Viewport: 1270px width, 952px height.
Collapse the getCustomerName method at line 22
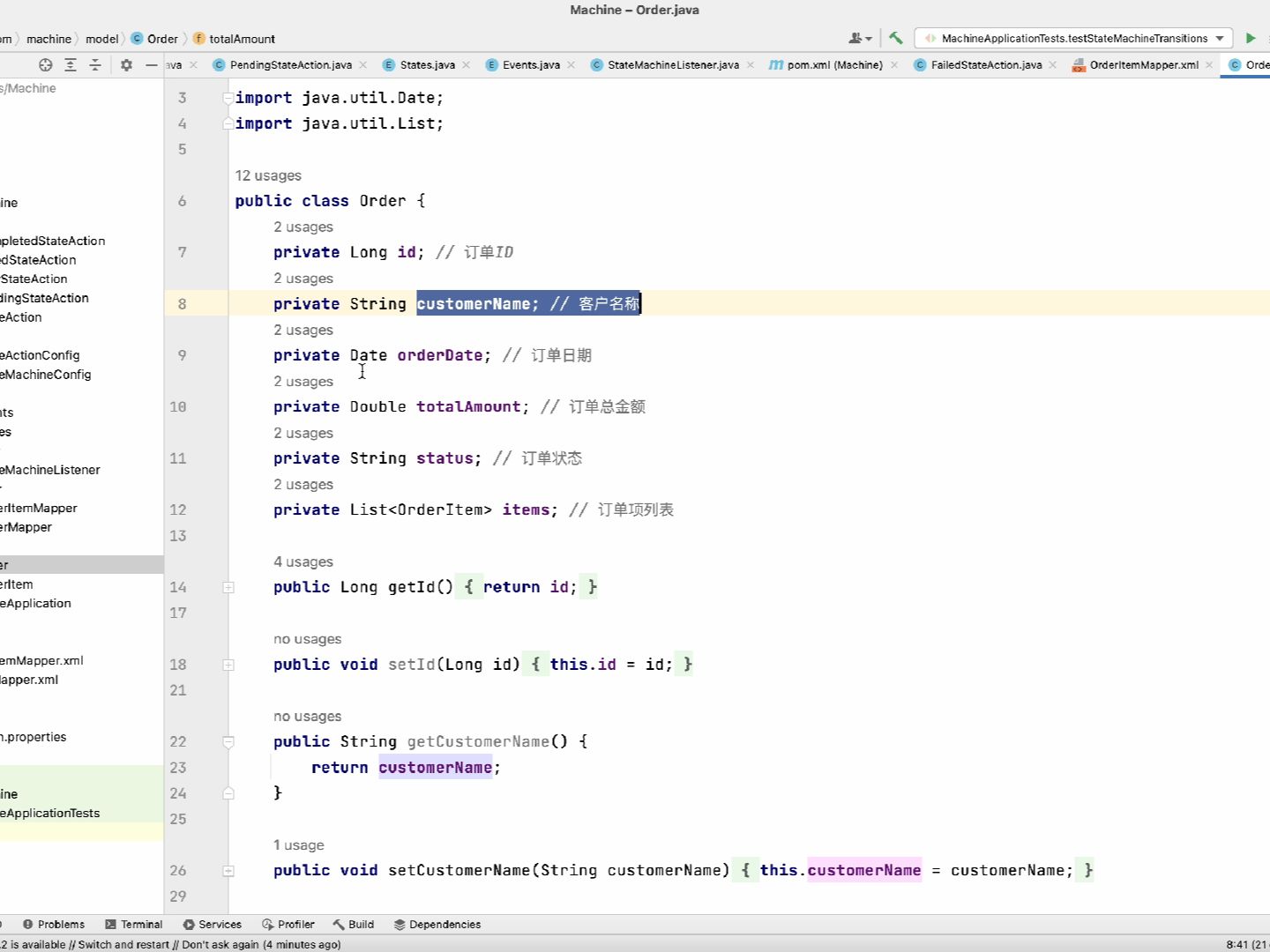click(228, 742)
